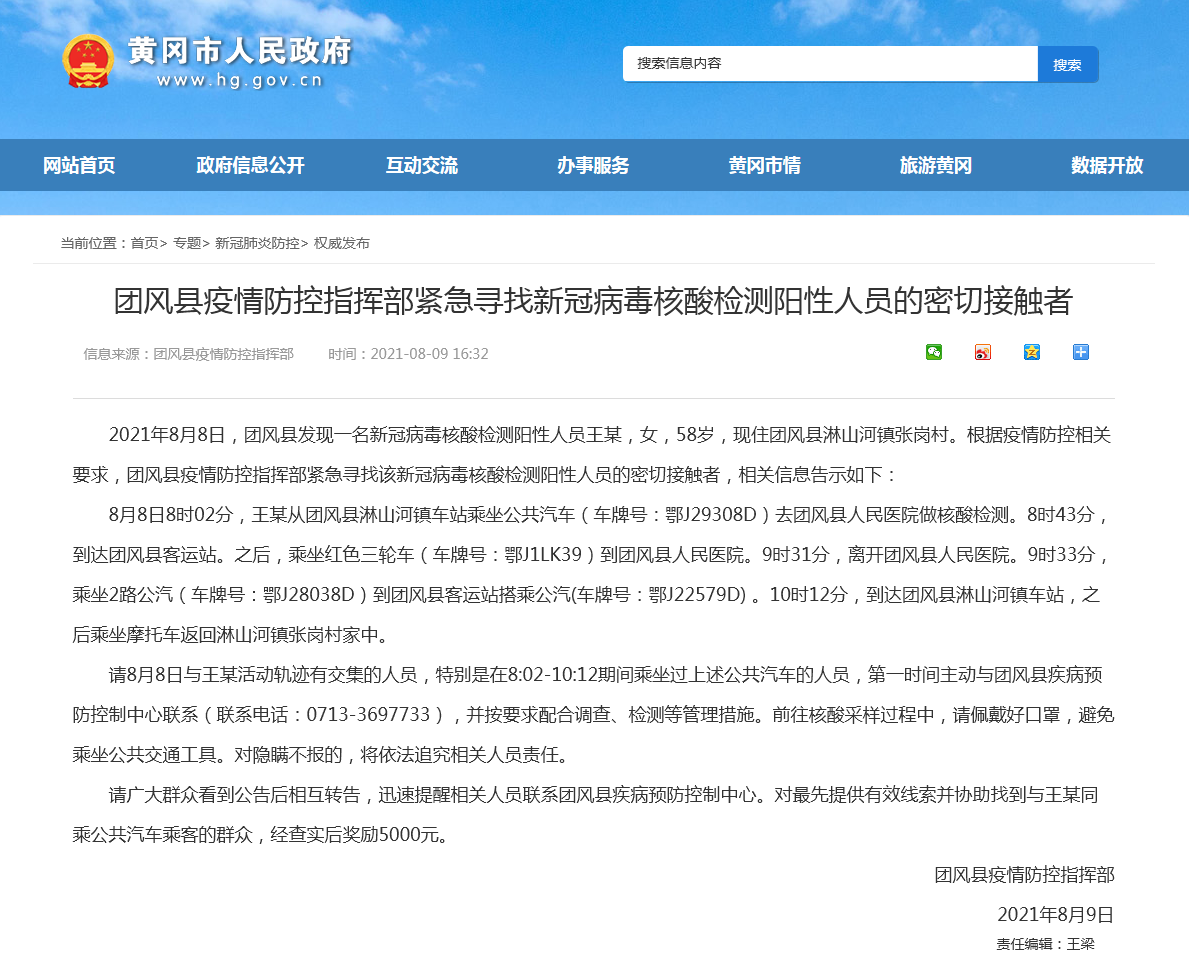Click 专题 breadcrumb link

(x=187, y=243)
